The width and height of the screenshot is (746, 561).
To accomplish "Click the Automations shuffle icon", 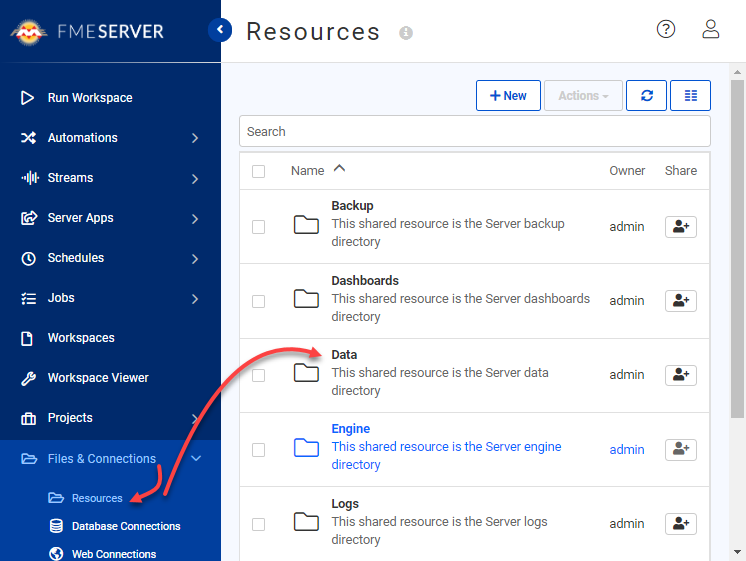I will [x=28, y=138].
